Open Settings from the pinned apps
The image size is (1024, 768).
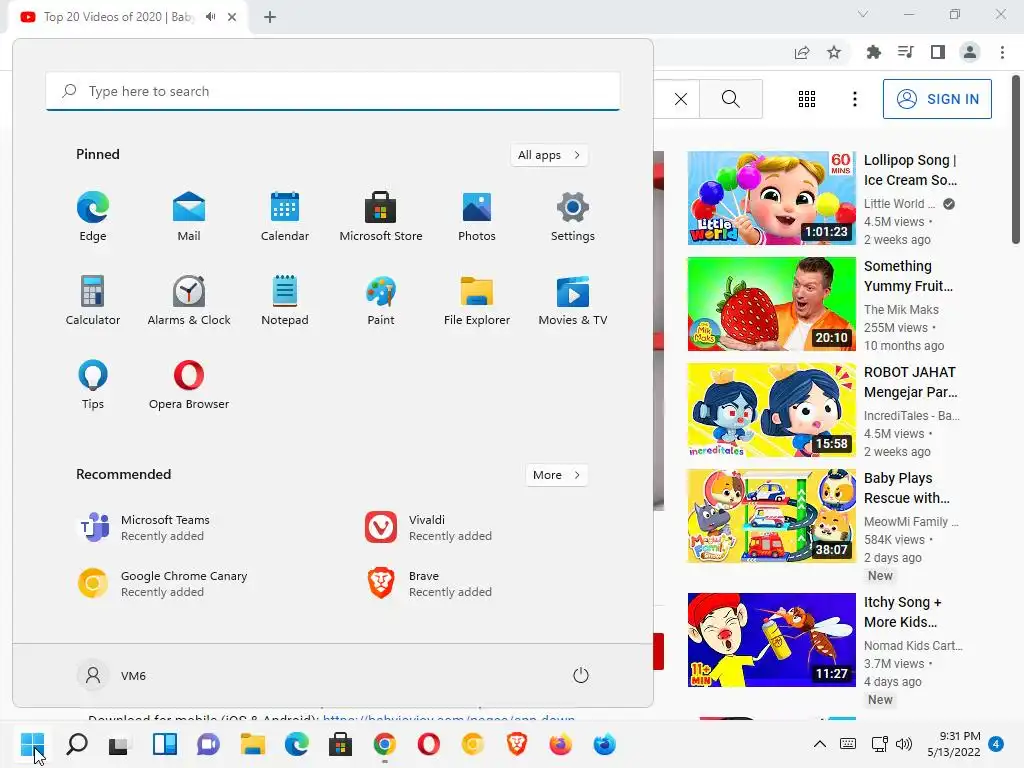573,217
